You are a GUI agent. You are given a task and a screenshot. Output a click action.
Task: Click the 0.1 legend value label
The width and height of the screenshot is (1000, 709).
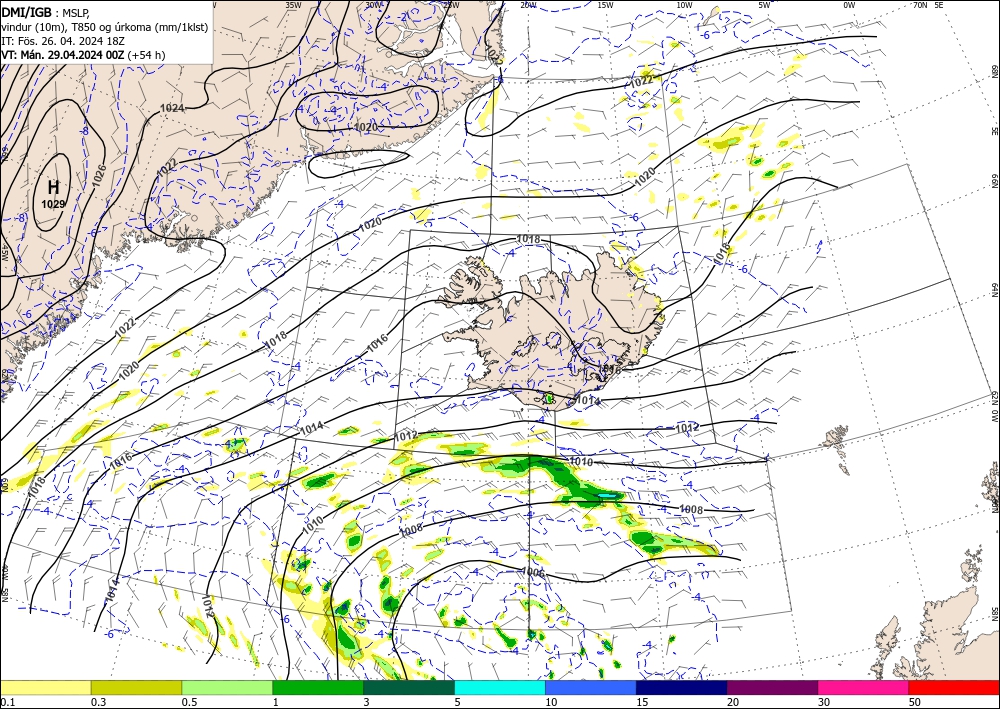pyautogui.click(x=6, y=702)
